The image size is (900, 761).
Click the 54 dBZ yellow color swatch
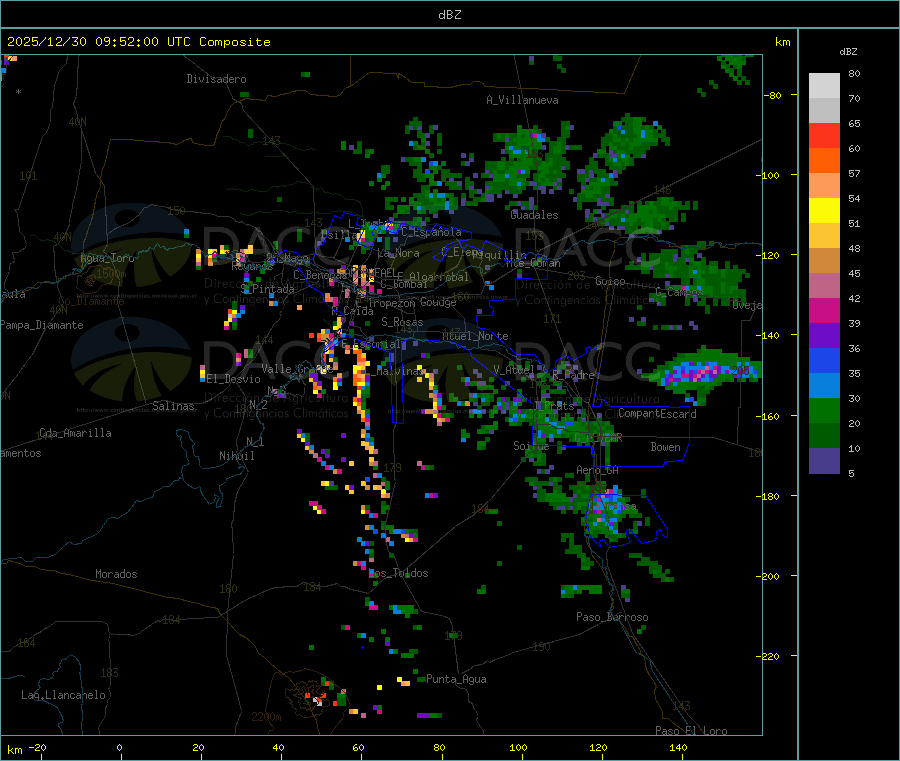(x=824, y=211)
